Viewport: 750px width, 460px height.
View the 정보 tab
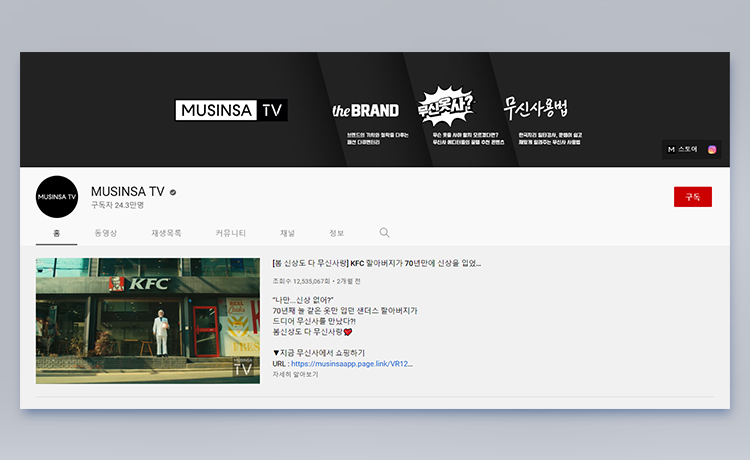[x=336, y=233]
